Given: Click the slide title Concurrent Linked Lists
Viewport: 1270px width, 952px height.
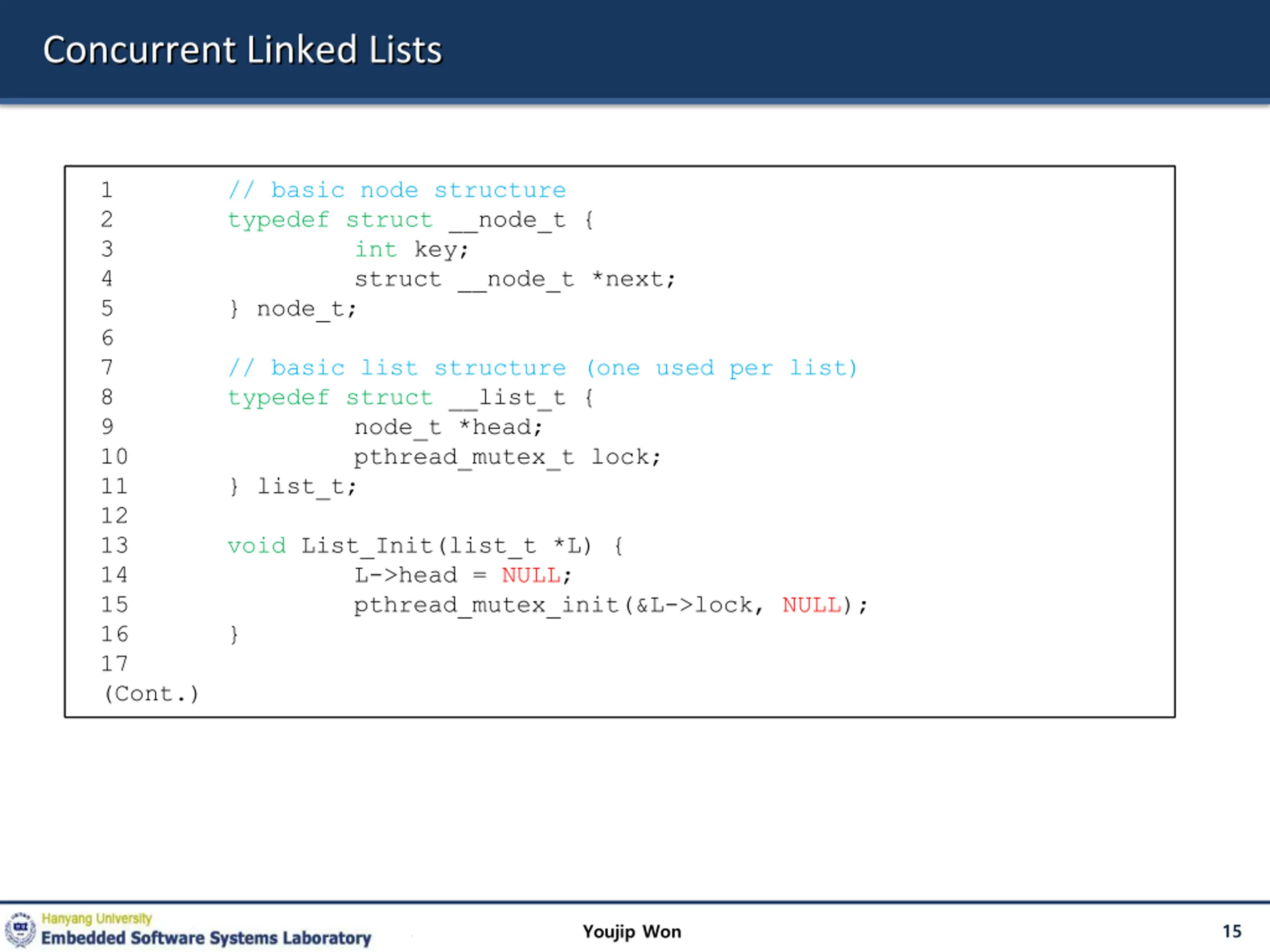Looking at the screenshot, I should tap(242, 50).
